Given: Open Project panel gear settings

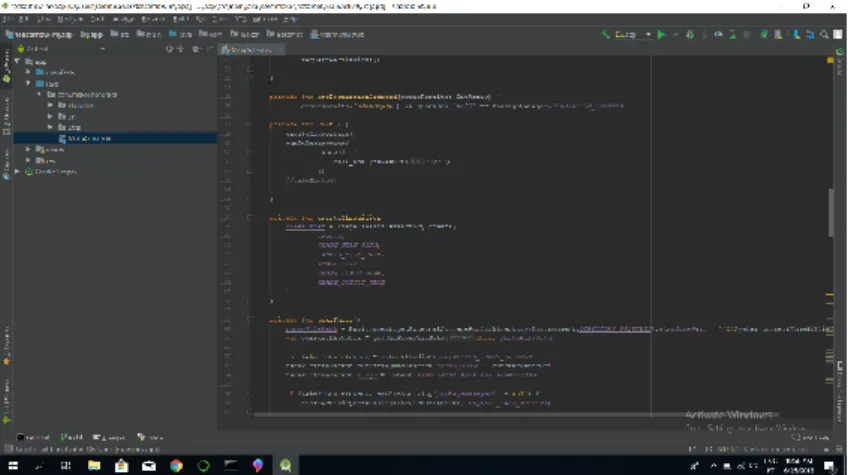Looking at the screenshot, I should click(x=195, y=49).
